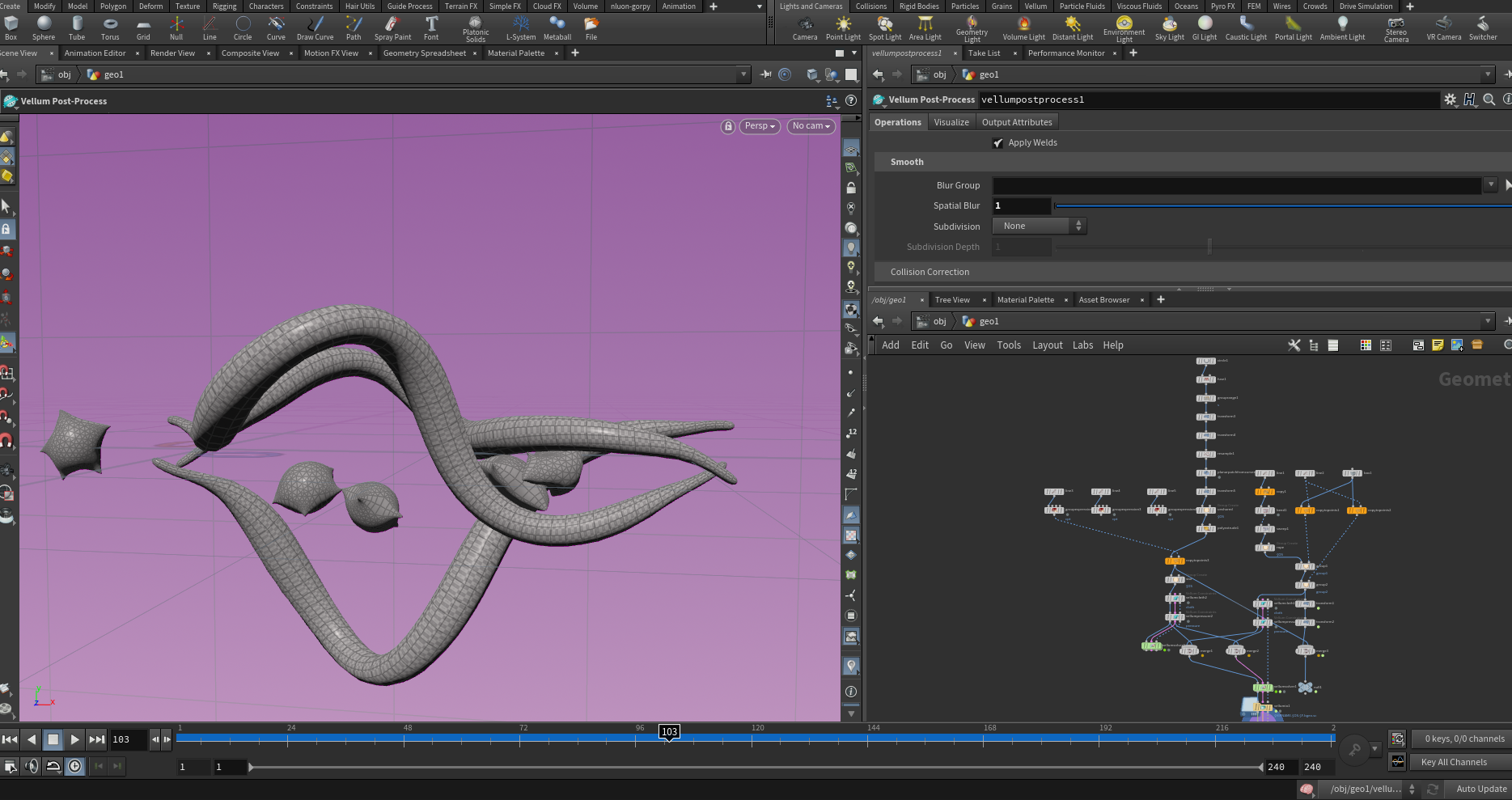The height and width of the screenshot is (800, 1512).
Task: Select the L-System shelf tool
Action: point(521,28)
